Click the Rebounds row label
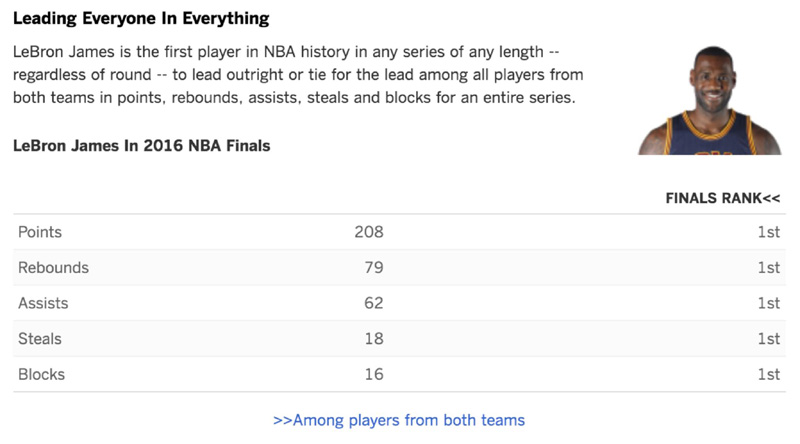The image size is (800, 444). [53, 268]
